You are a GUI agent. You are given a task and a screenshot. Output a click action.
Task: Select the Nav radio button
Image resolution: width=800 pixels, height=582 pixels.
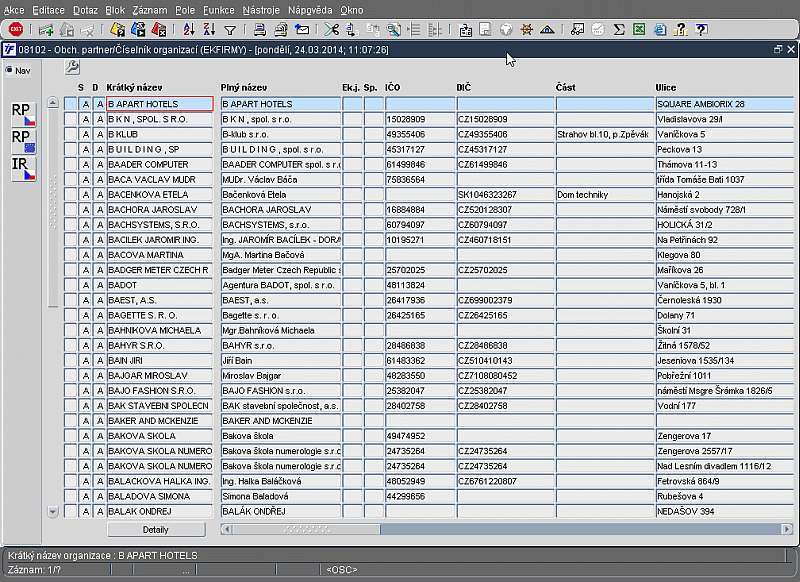click(9, 70)
